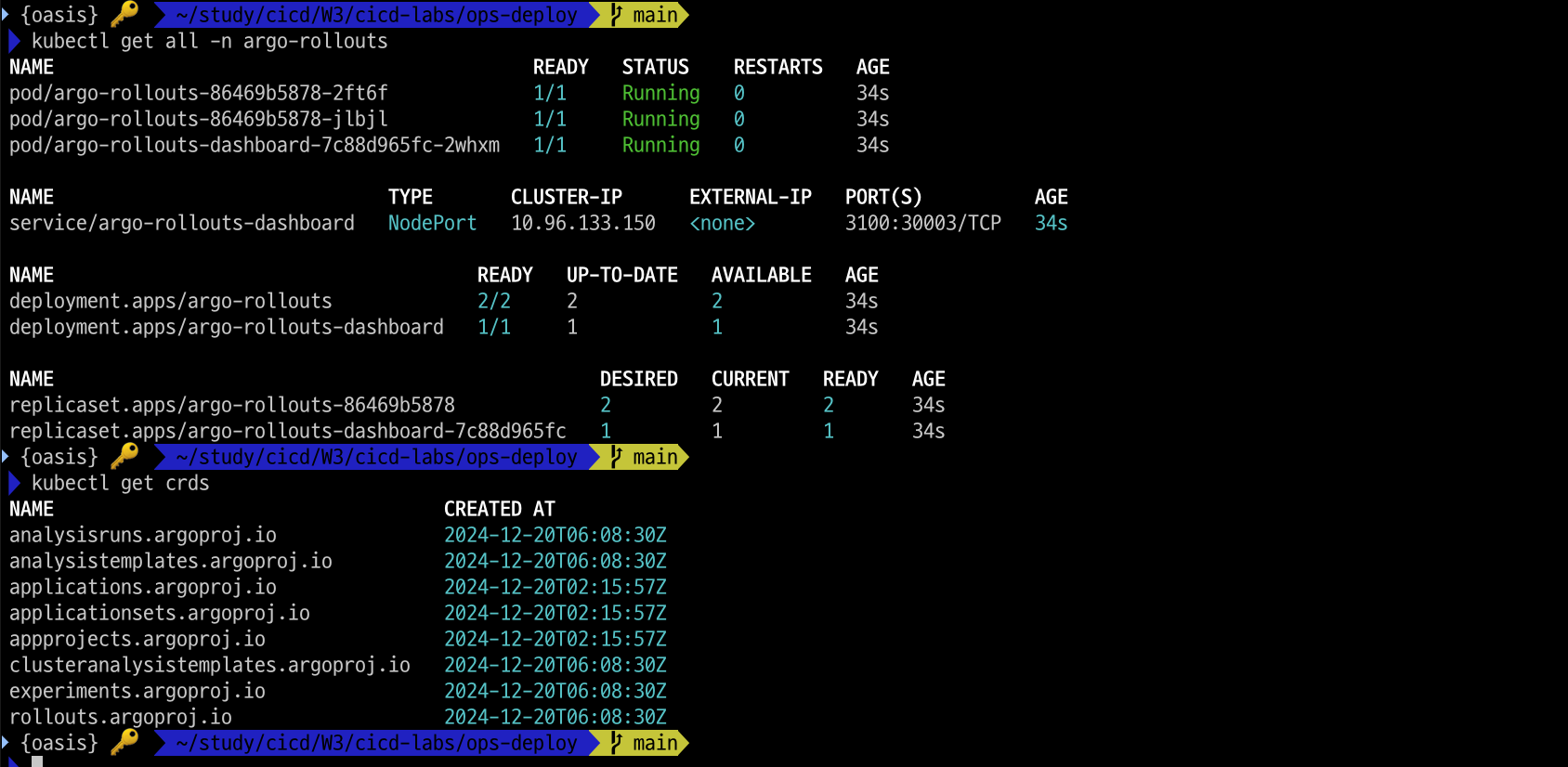Click the CREATED AT column header
The height and width of the screenshot is (767, 1568).
[500, 509]
